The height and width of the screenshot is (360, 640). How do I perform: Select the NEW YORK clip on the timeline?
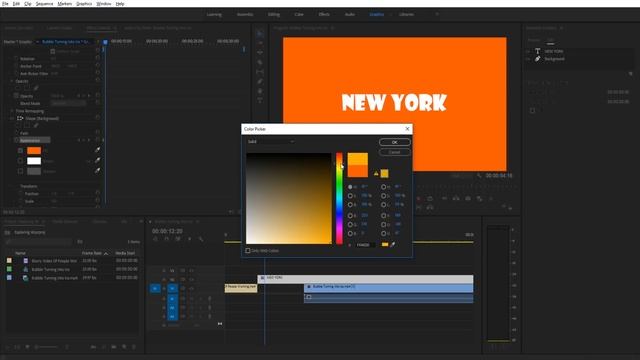365,279
